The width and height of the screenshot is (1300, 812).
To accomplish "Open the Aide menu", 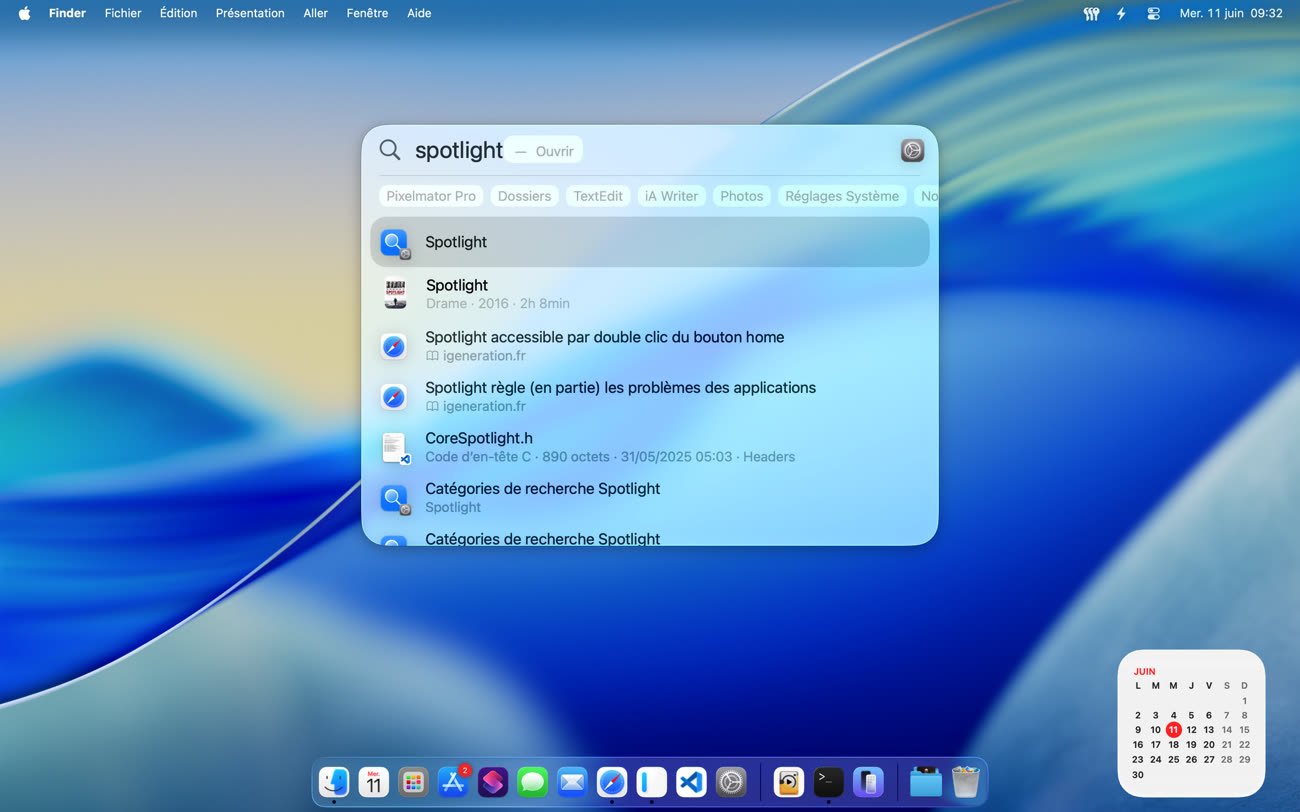I will coord(419,13).
